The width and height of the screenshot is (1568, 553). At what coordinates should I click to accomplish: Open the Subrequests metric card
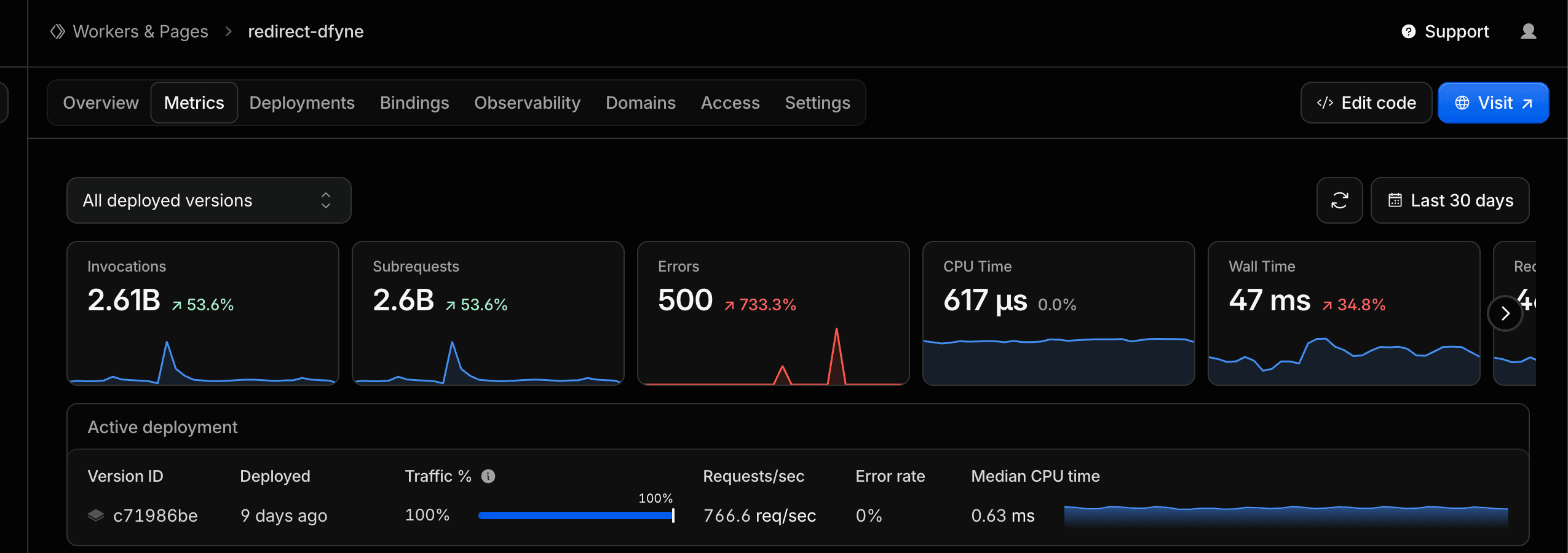click(488, 313)
